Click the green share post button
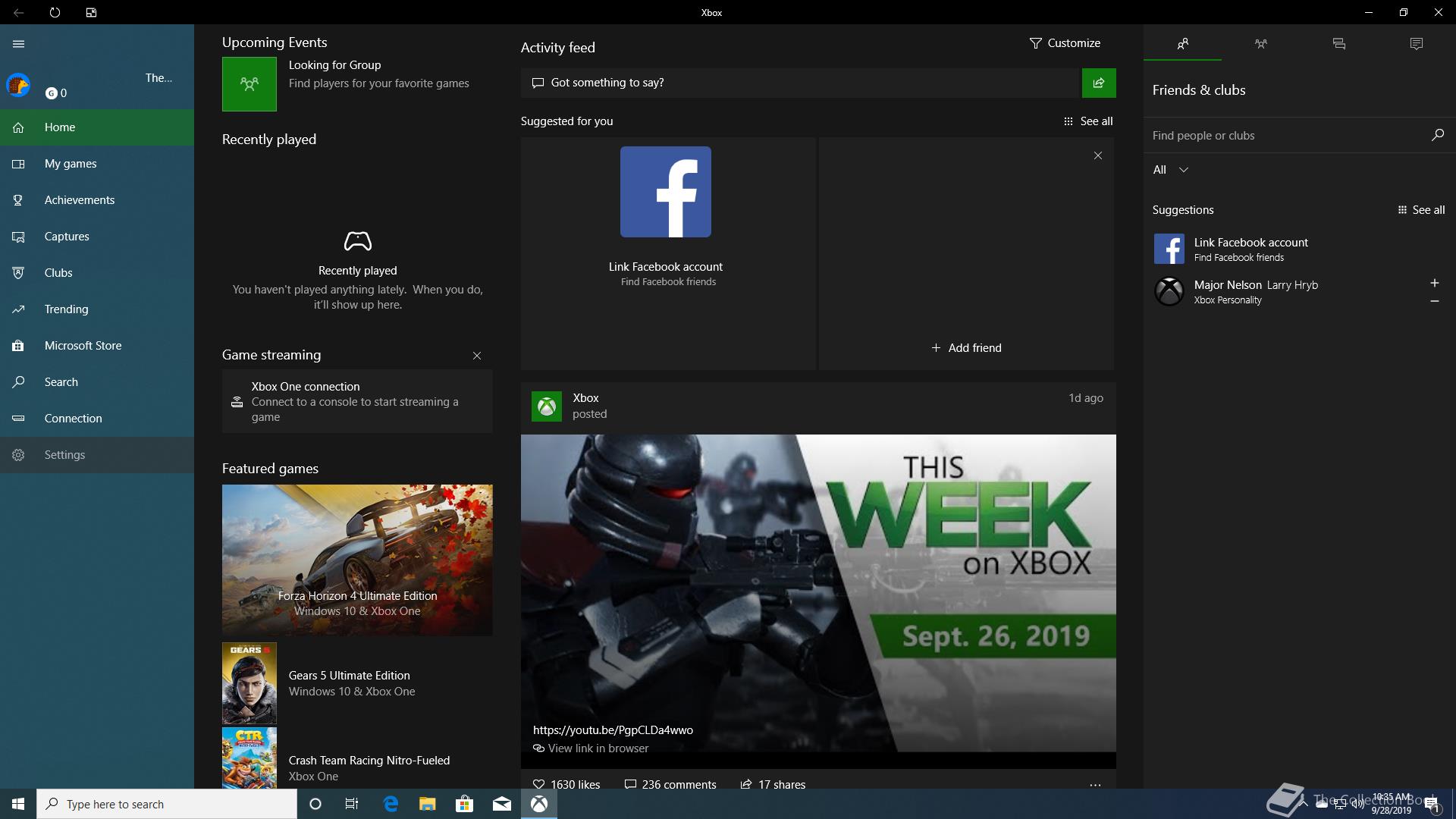This screenshot has height=819, width=1456. pyautogui.click(x=1099, y=83)
